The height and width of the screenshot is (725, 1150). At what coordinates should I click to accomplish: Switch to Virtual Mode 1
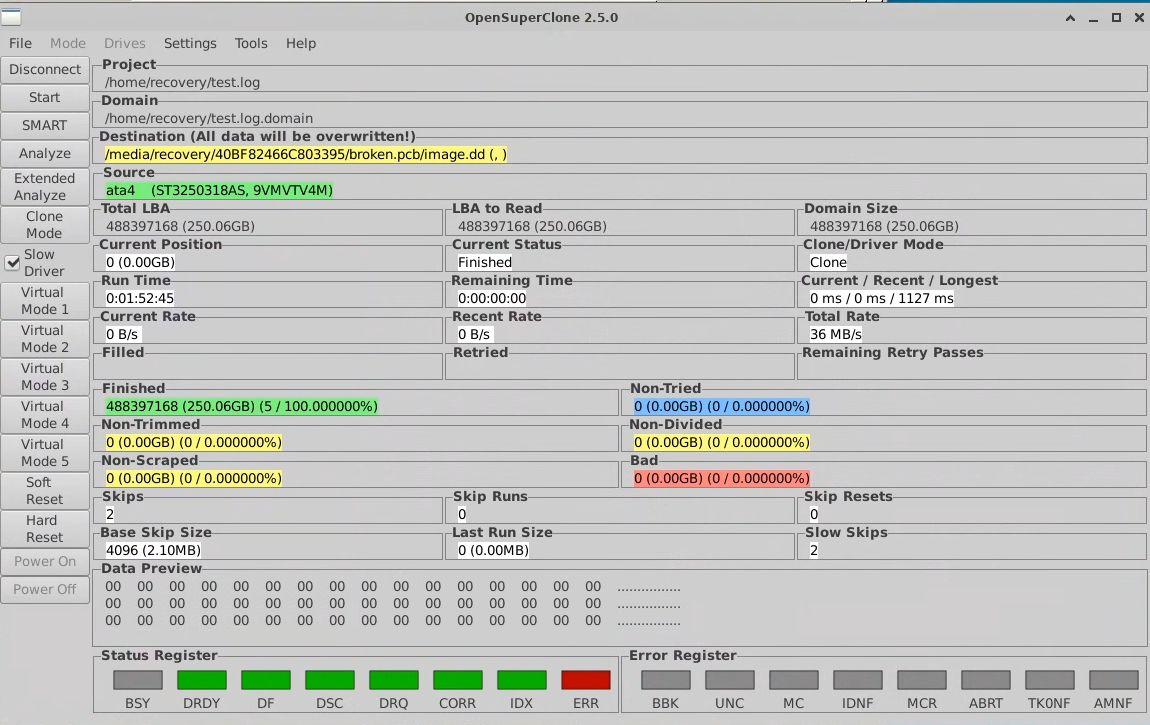pos(45,301)
